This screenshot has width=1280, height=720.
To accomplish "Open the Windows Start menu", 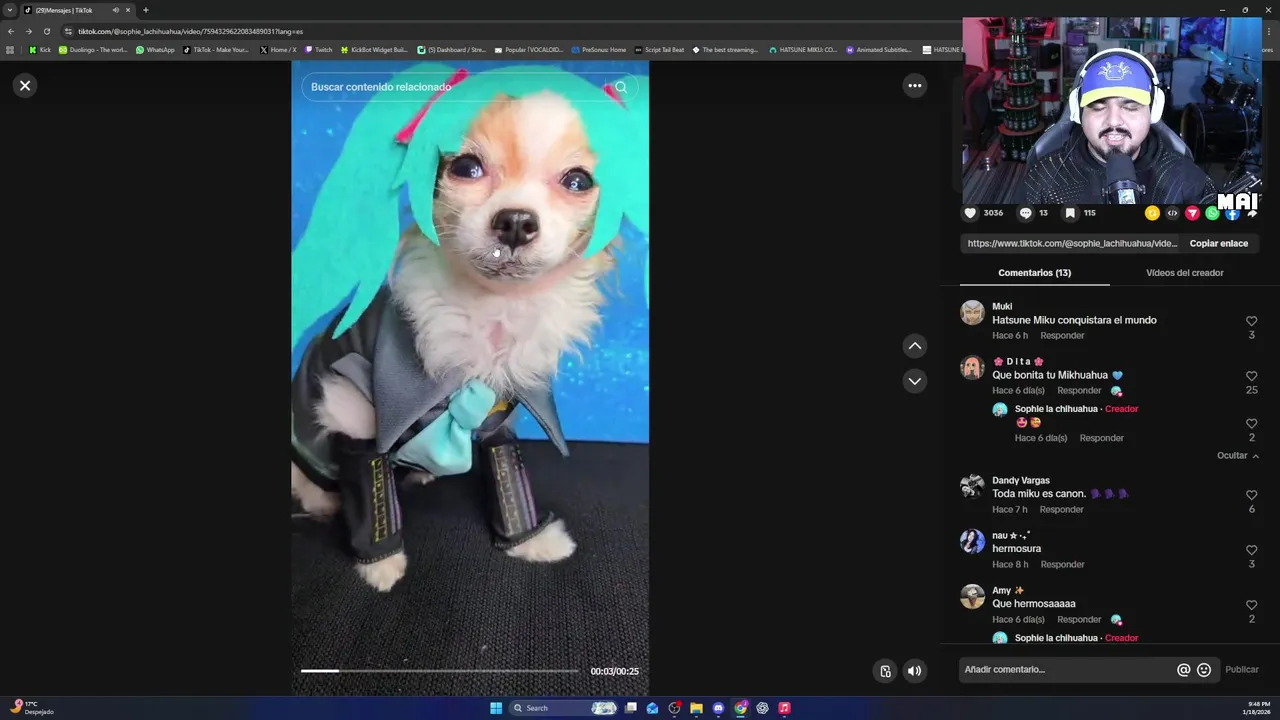I will point(496,708).
